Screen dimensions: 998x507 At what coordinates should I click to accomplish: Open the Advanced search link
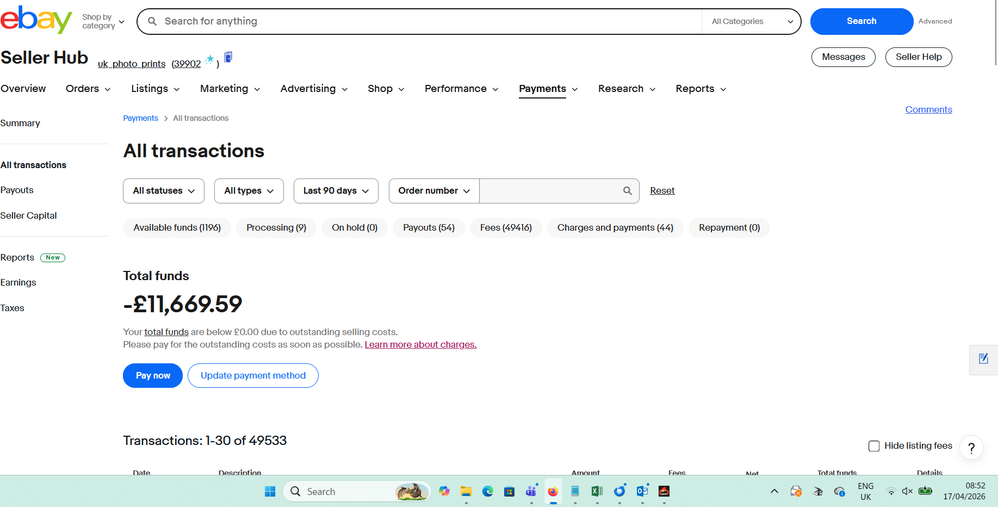(935, 21)
